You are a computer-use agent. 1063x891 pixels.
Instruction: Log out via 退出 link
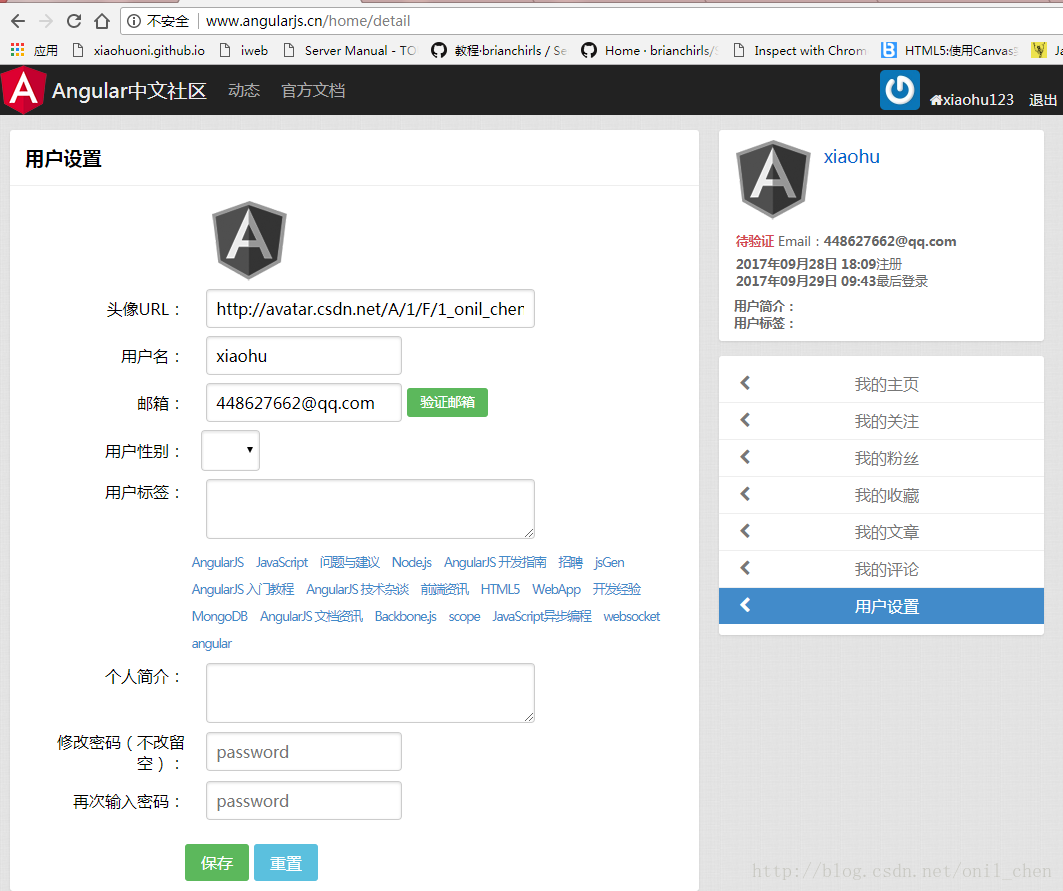point(1043,100)
